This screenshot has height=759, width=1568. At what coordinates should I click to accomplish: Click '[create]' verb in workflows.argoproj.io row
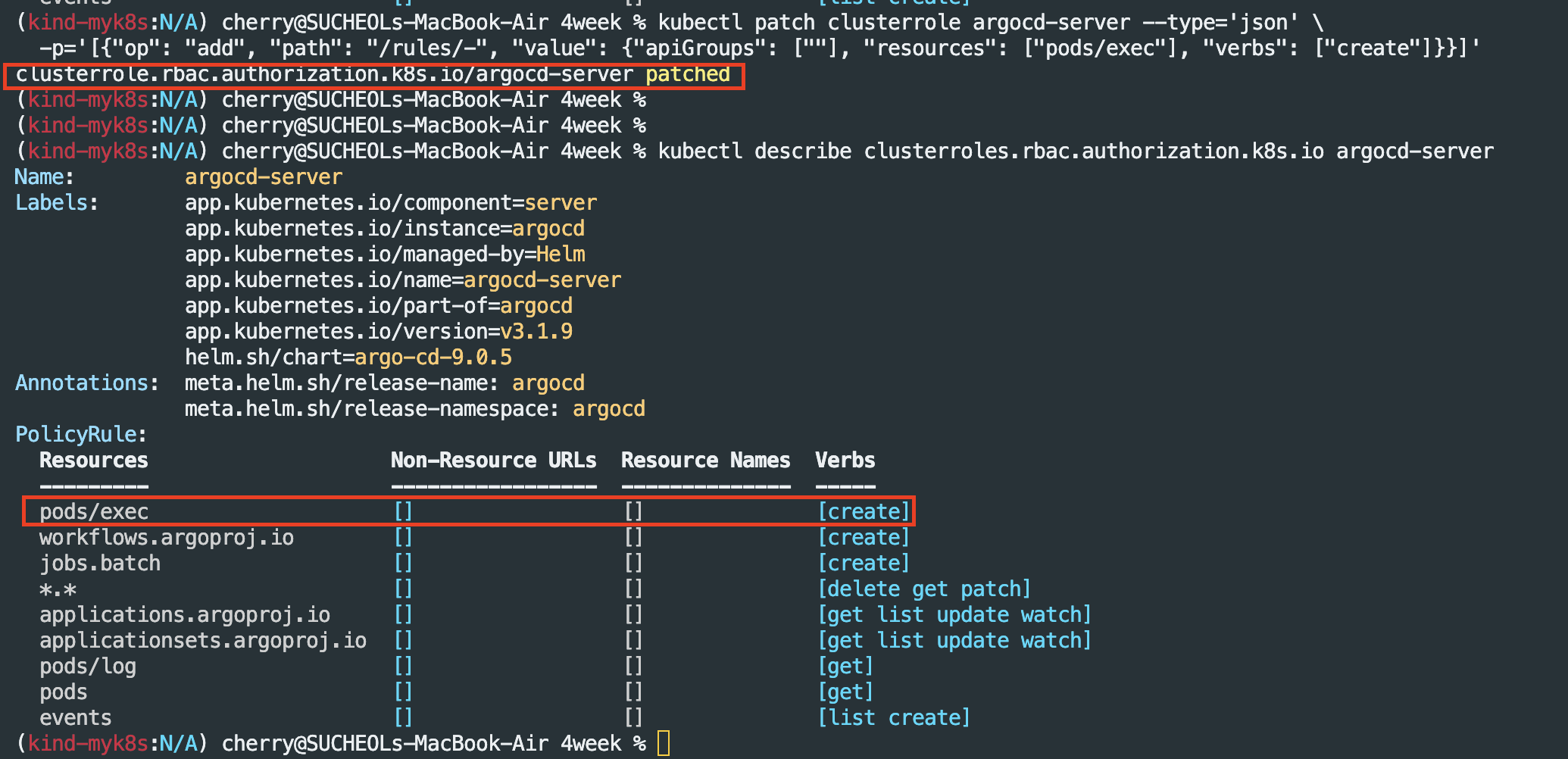tap(864, 538)
